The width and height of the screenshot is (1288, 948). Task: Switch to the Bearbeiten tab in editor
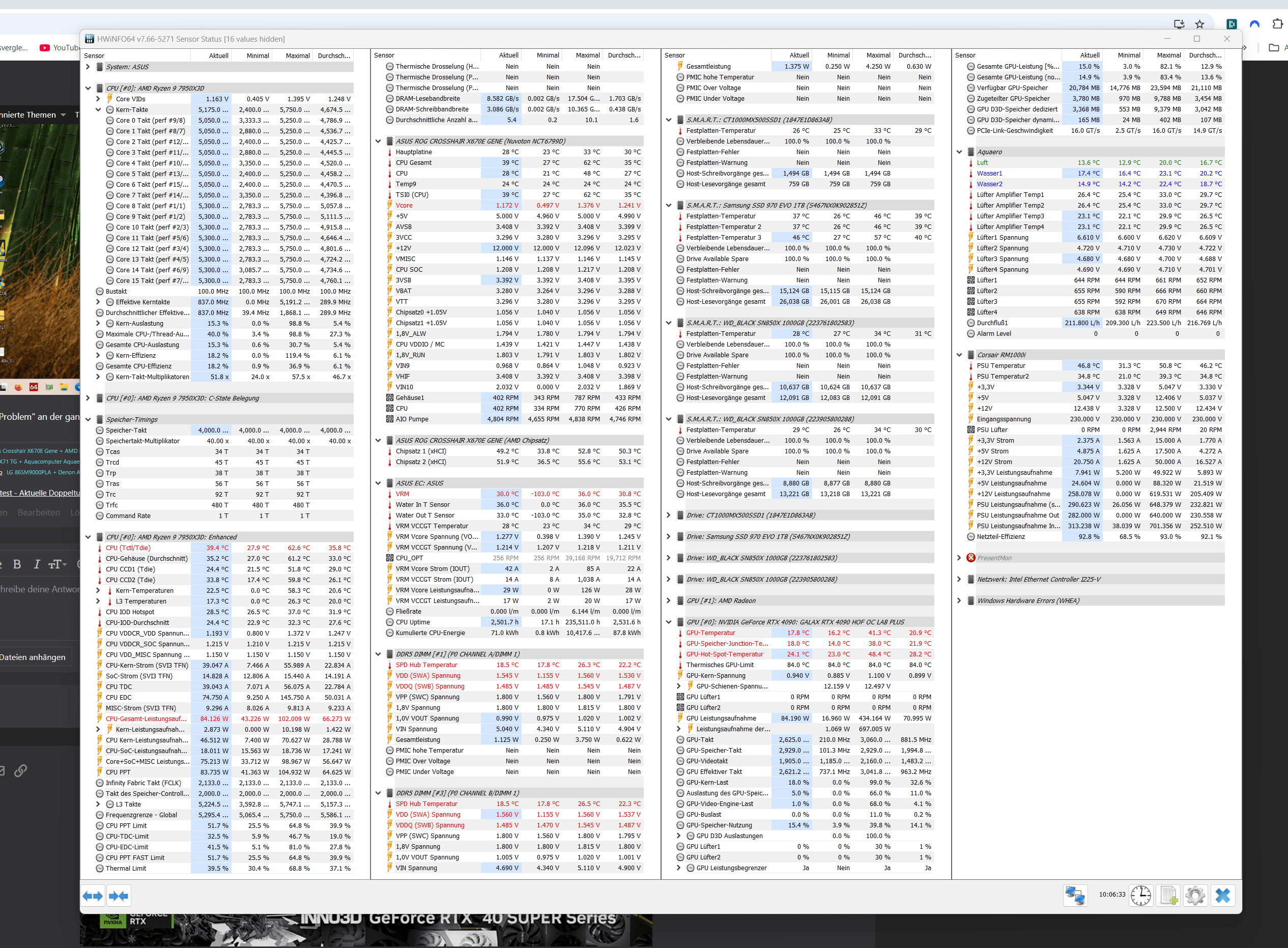pyautogui.click(x=39, y=512)
